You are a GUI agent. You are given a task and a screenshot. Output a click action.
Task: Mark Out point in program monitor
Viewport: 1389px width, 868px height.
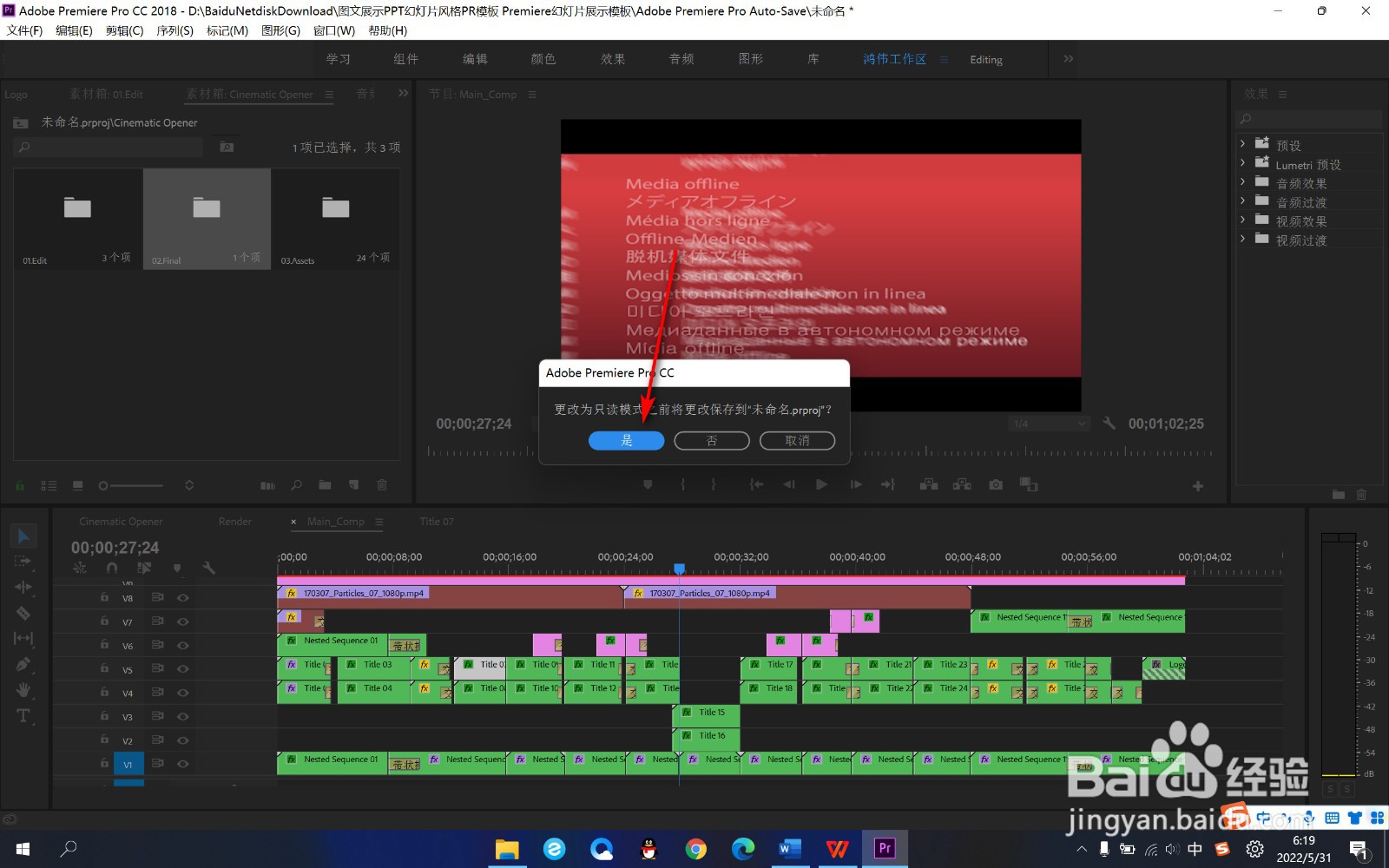[714, 484]
